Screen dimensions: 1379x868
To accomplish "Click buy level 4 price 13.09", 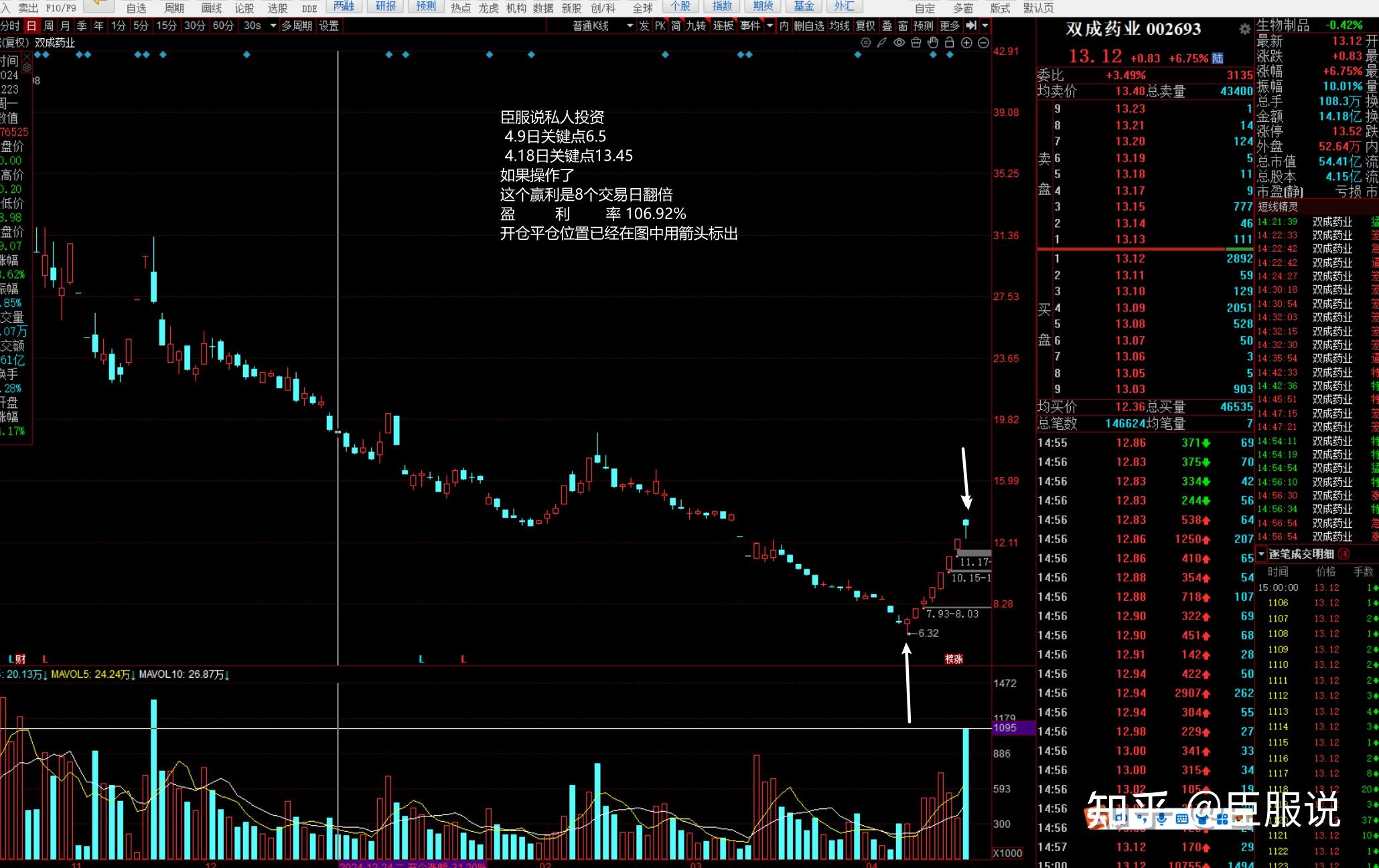I will click(x=1130, y=307).
